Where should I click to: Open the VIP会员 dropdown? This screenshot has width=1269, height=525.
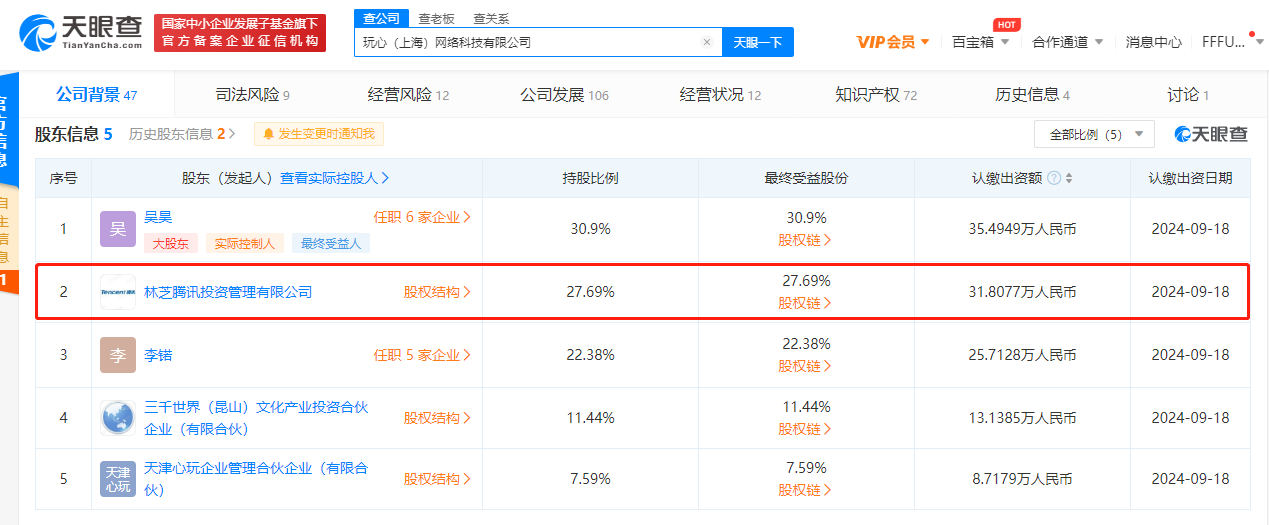(x=893, y=42)
